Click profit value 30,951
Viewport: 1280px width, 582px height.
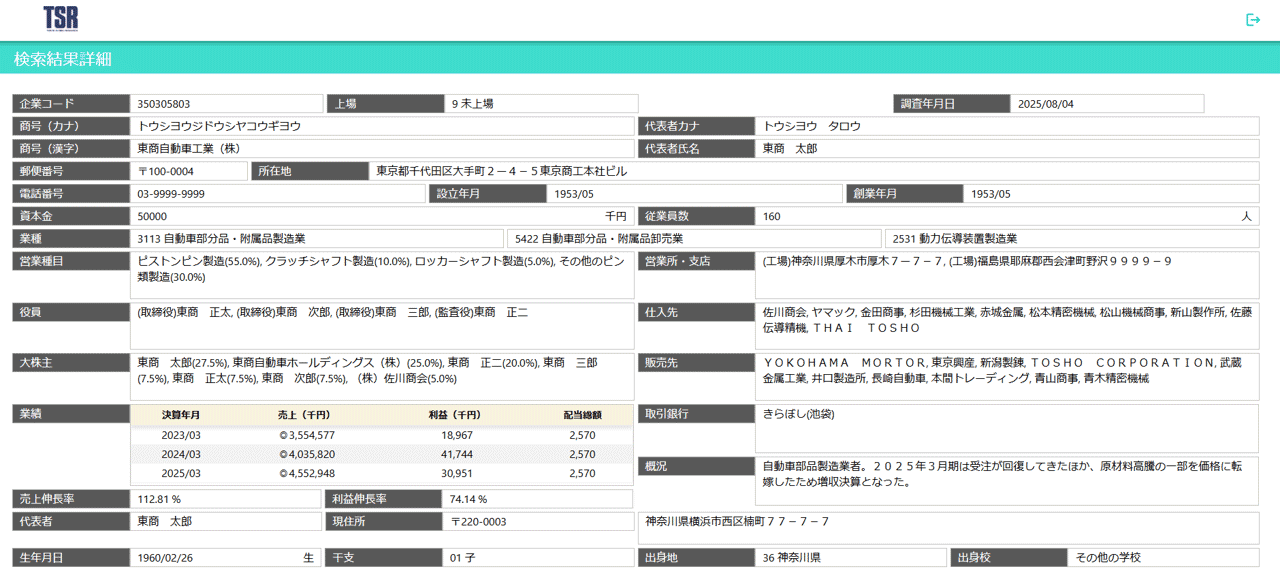(457, 473)
